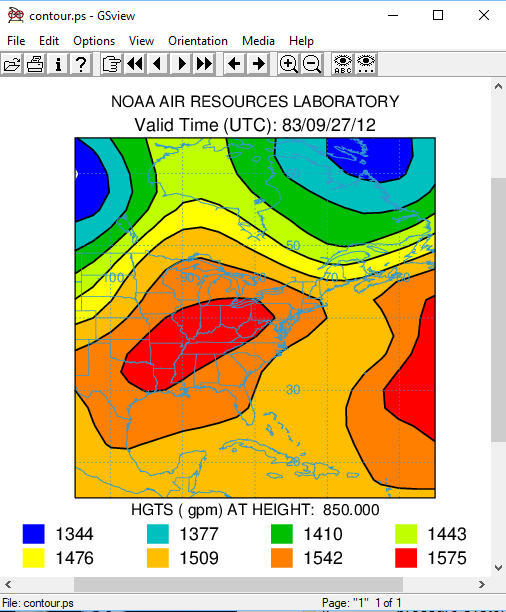Image resolution: width=506 pixels, height=612 pixels.
Task: Open a file with the folder icon
Action: pyautogui.click(x=12, y=64)
